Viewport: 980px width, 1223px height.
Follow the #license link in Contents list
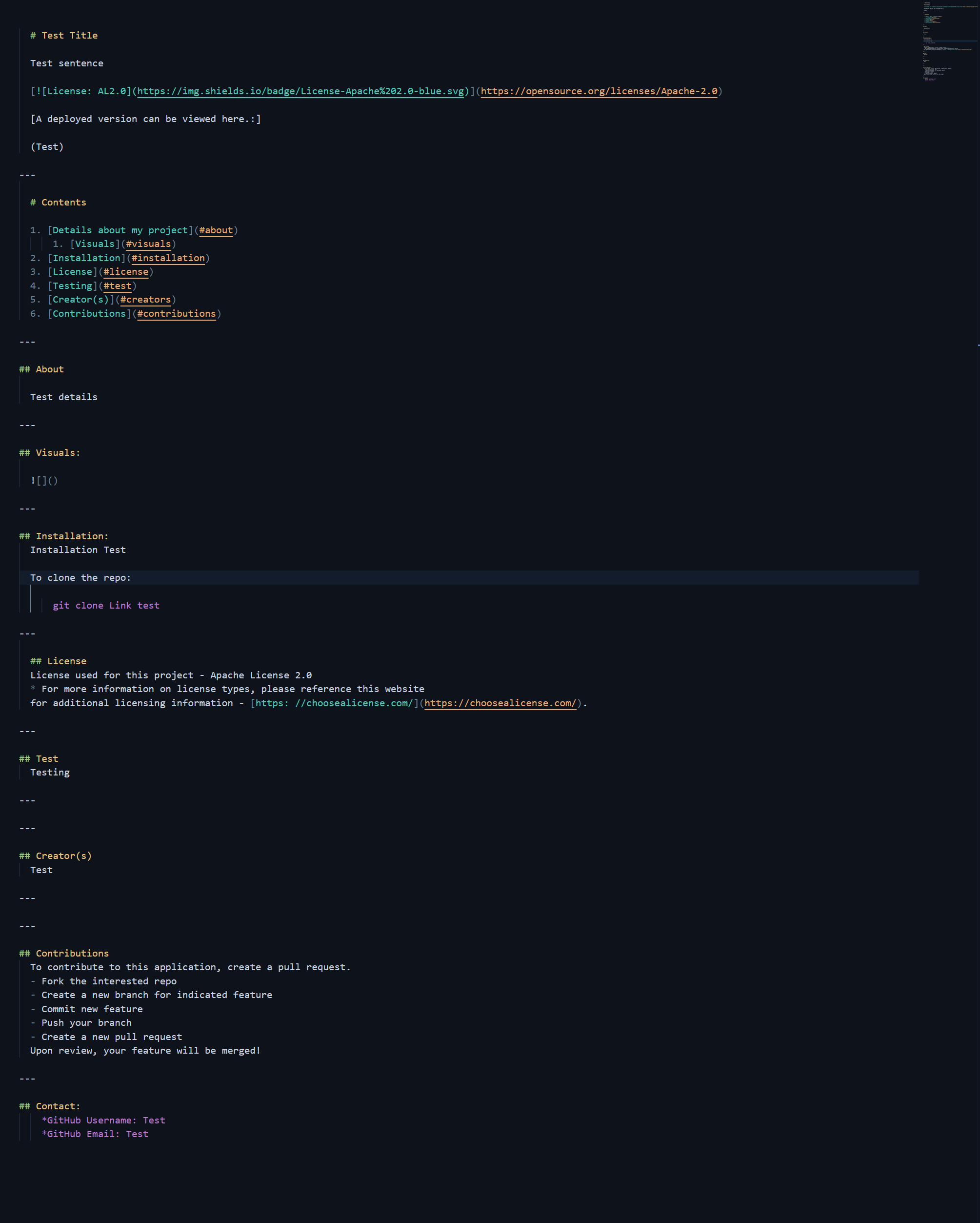pos(126,272)
